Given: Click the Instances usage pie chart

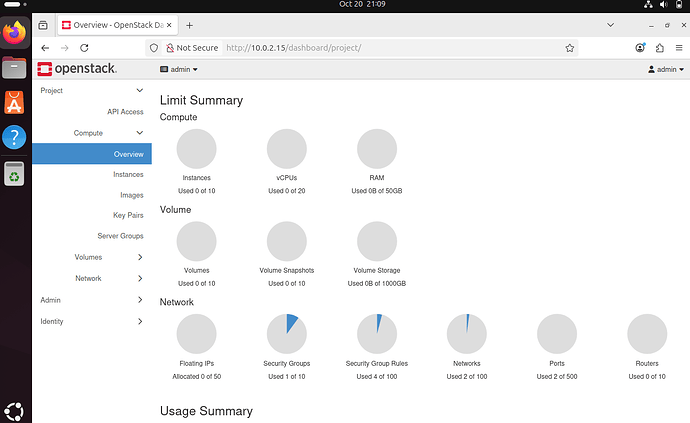Looking at the screenshot, I should pyautogui.click(x=196, y=149).
